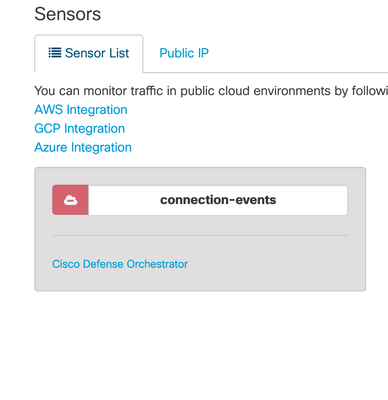Click the divider line inside the sensor card
This screenshot has width=388, height=400.
(200, 235)
